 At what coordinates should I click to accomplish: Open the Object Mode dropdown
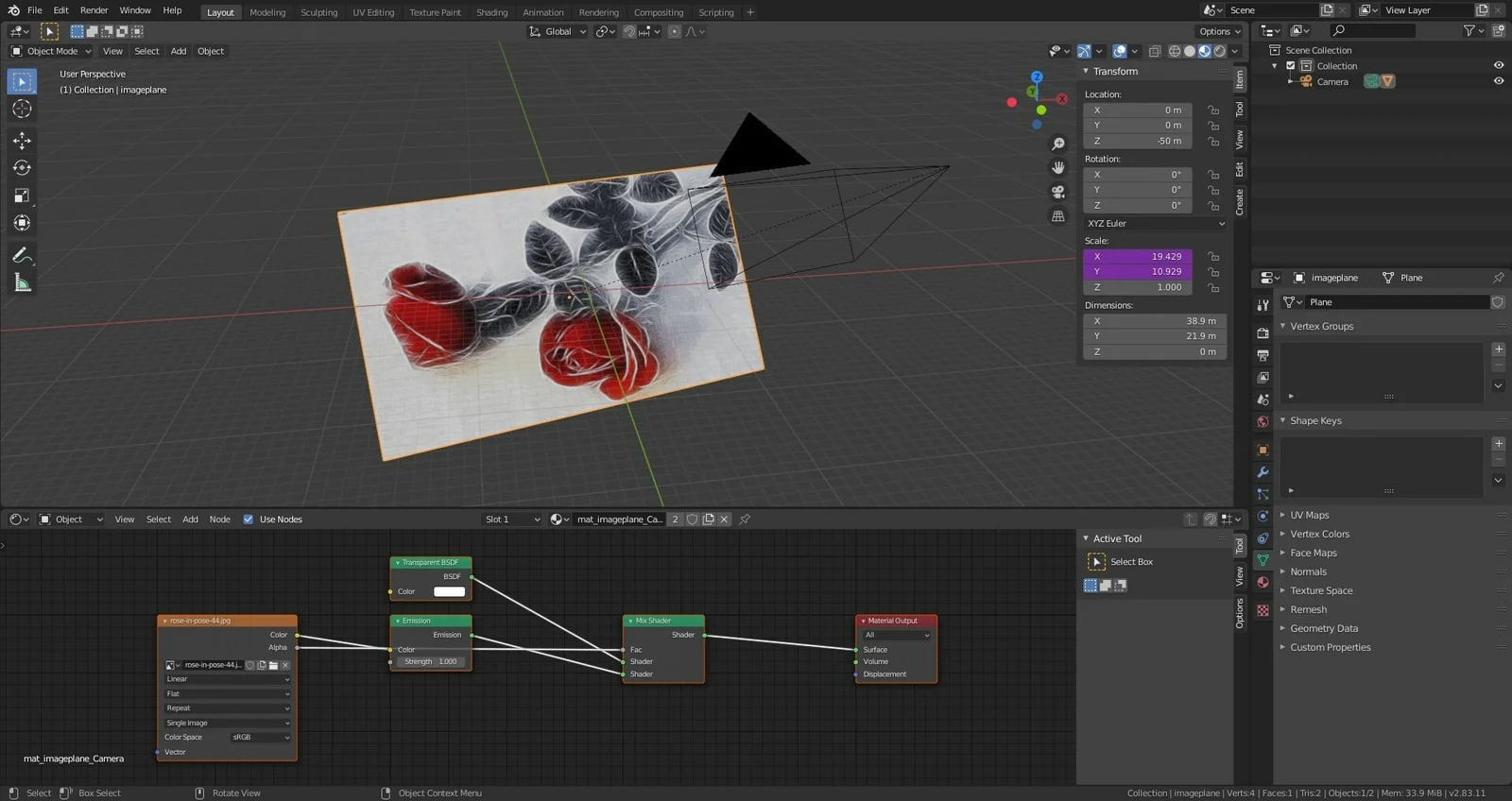click(52, 51)
